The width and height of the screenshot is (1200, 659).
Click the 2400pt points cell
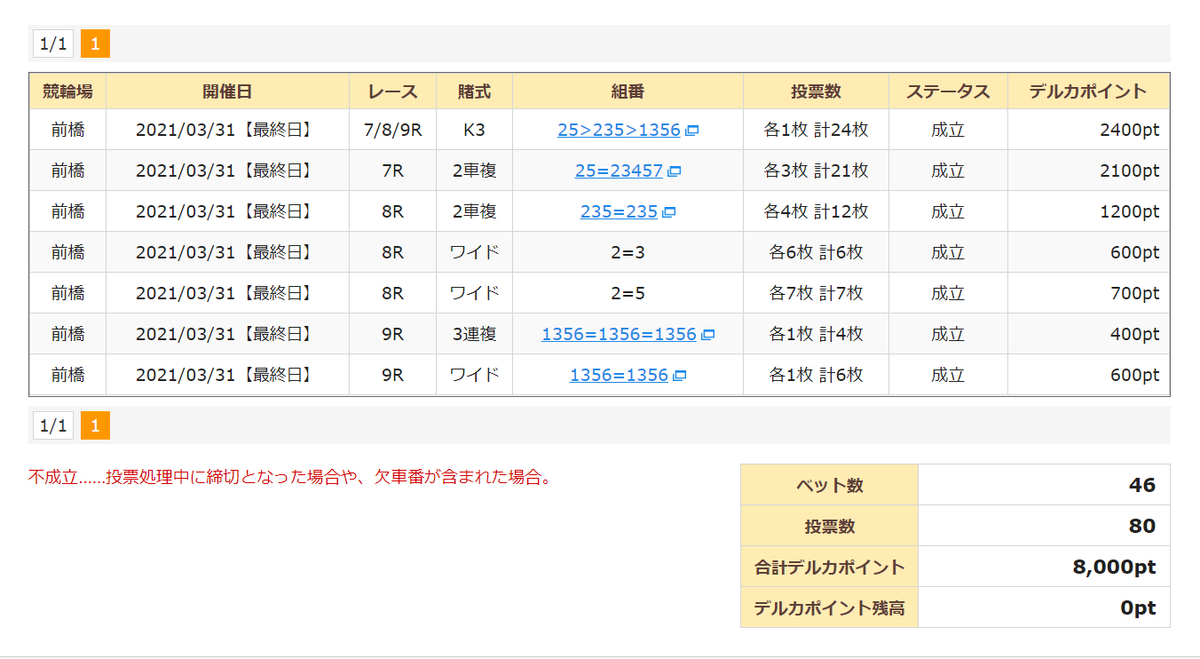[1089, 130]
